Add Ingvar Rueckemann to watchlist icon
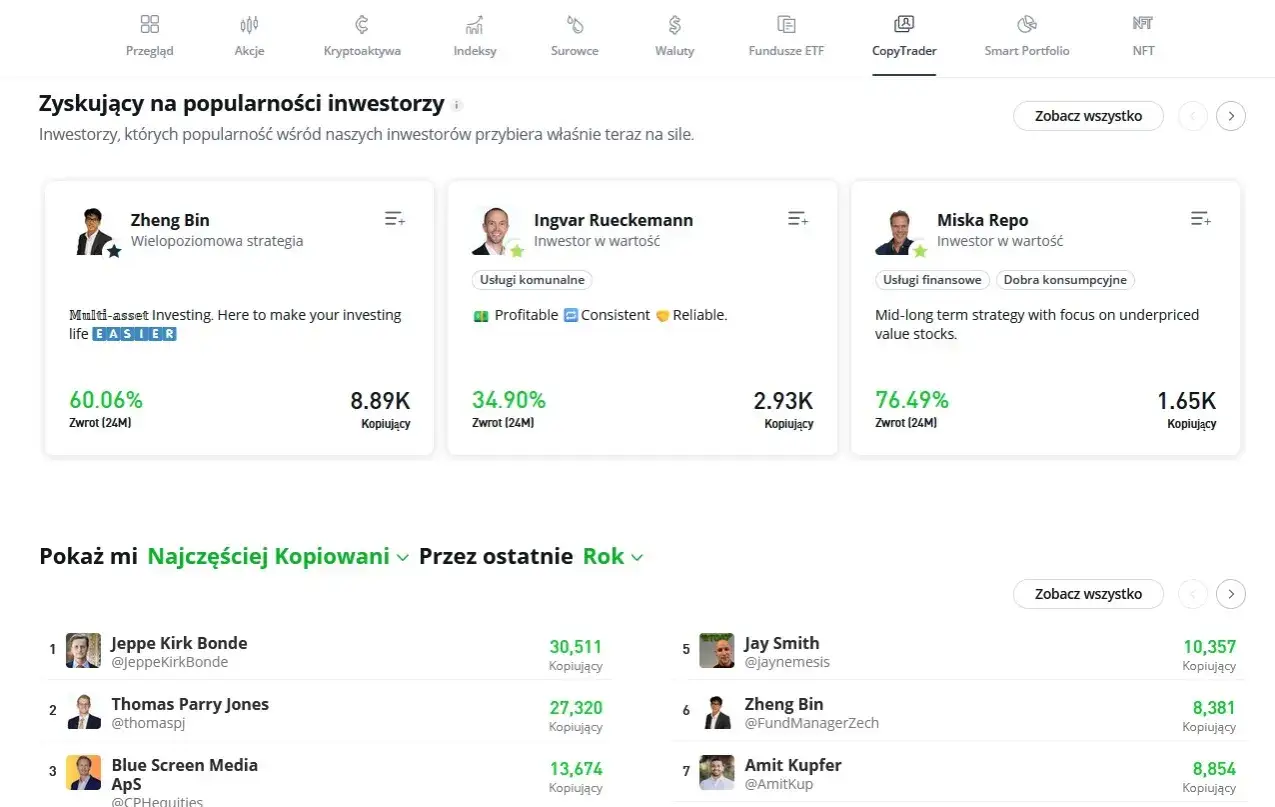Viewport: 1275px width, 807px height. tap(797, 219)
